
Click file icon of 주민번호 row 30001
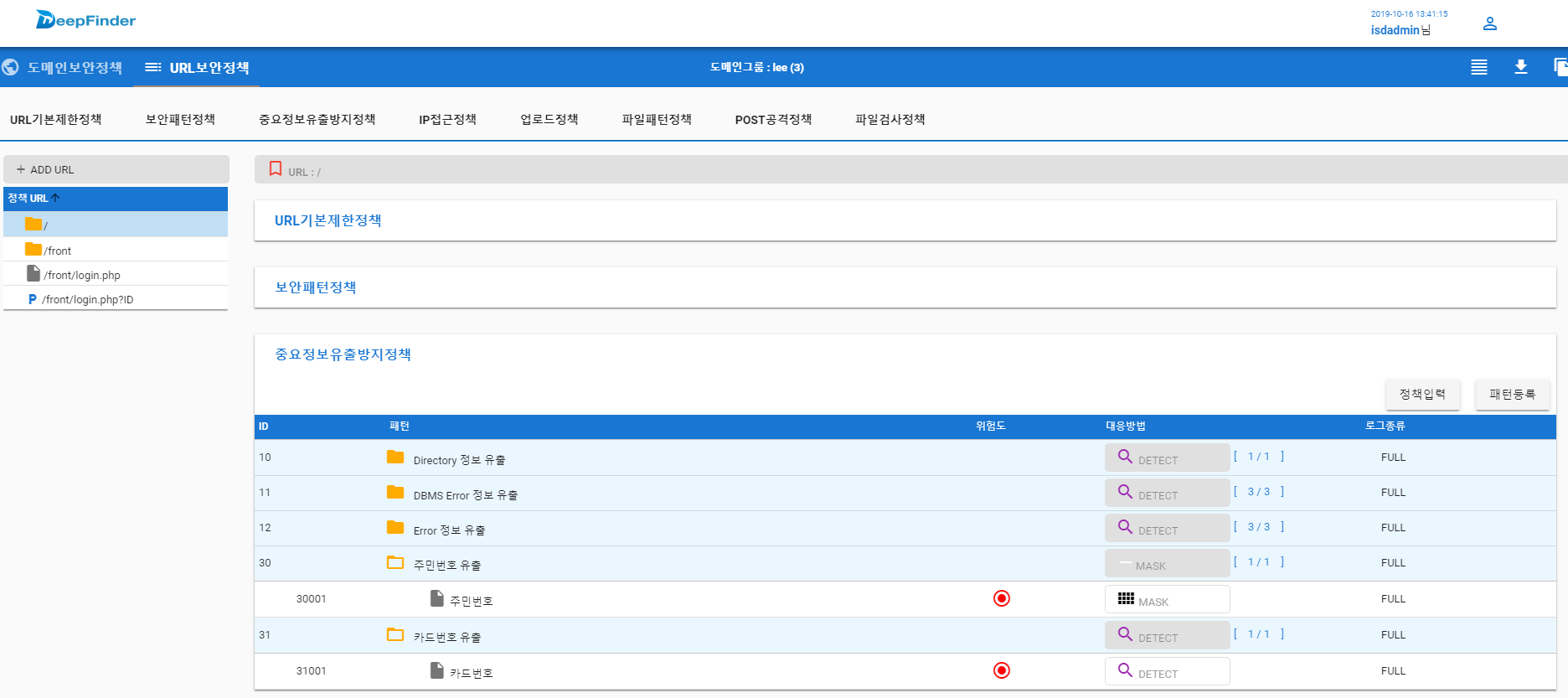[x=436, y=598]
